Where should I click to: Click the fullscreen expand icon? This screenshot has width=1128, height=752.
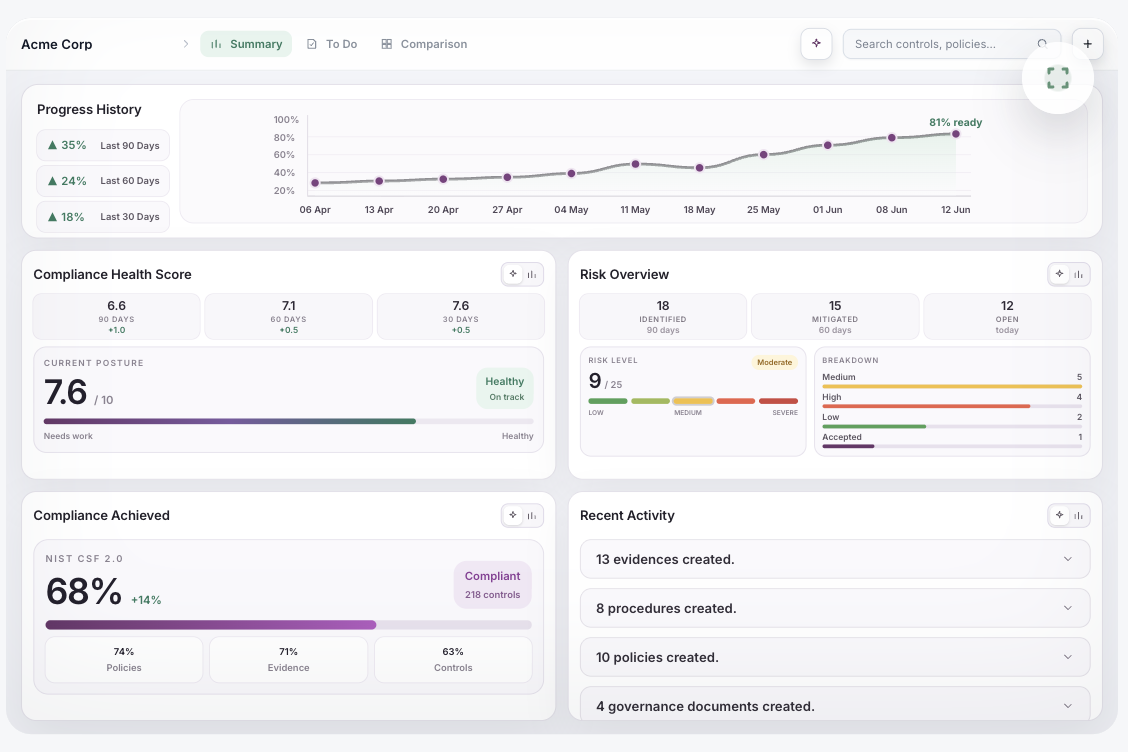[x=1058, y=78]
